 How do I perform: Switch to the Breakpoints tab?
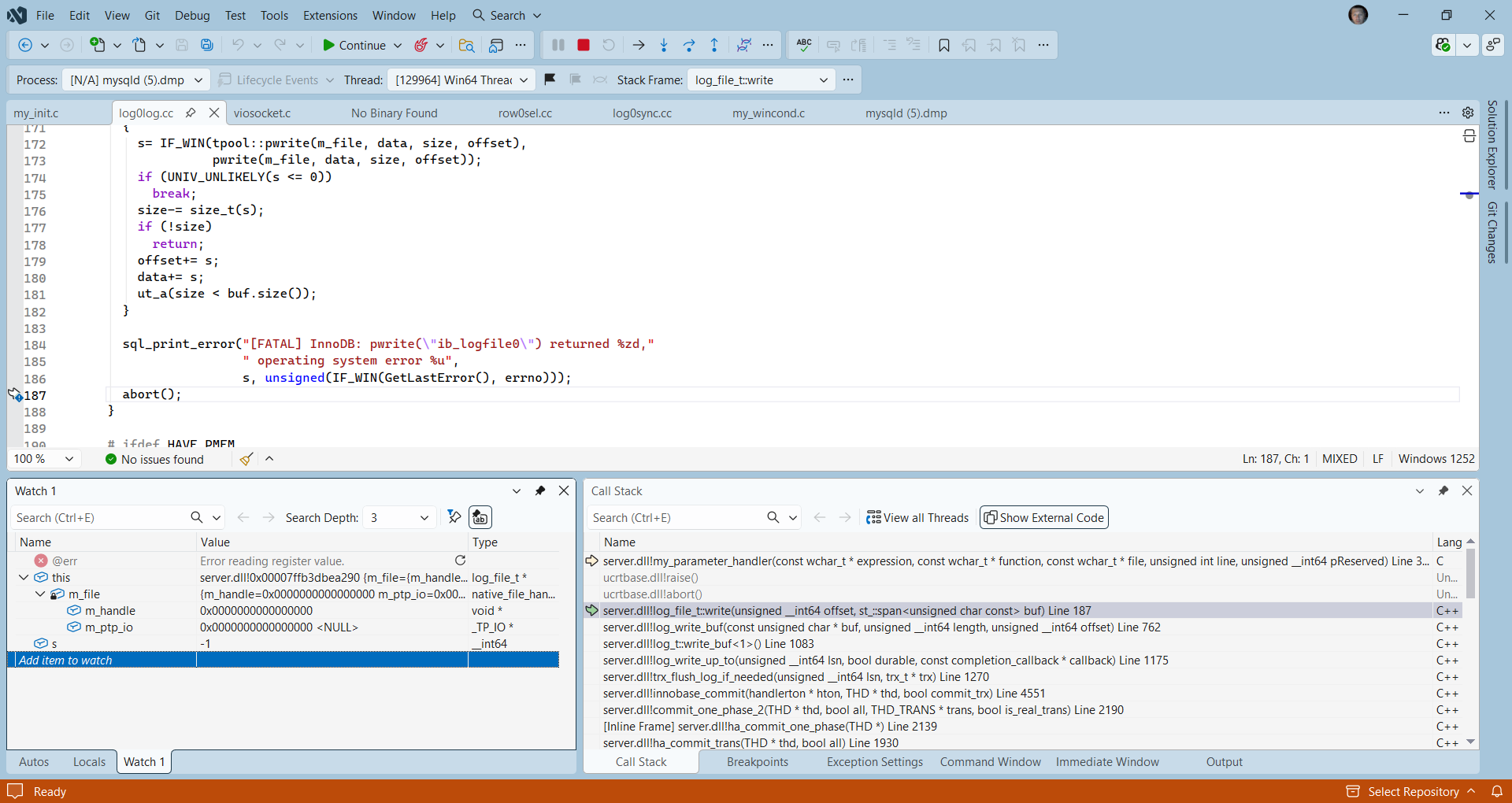click(757, 761)
